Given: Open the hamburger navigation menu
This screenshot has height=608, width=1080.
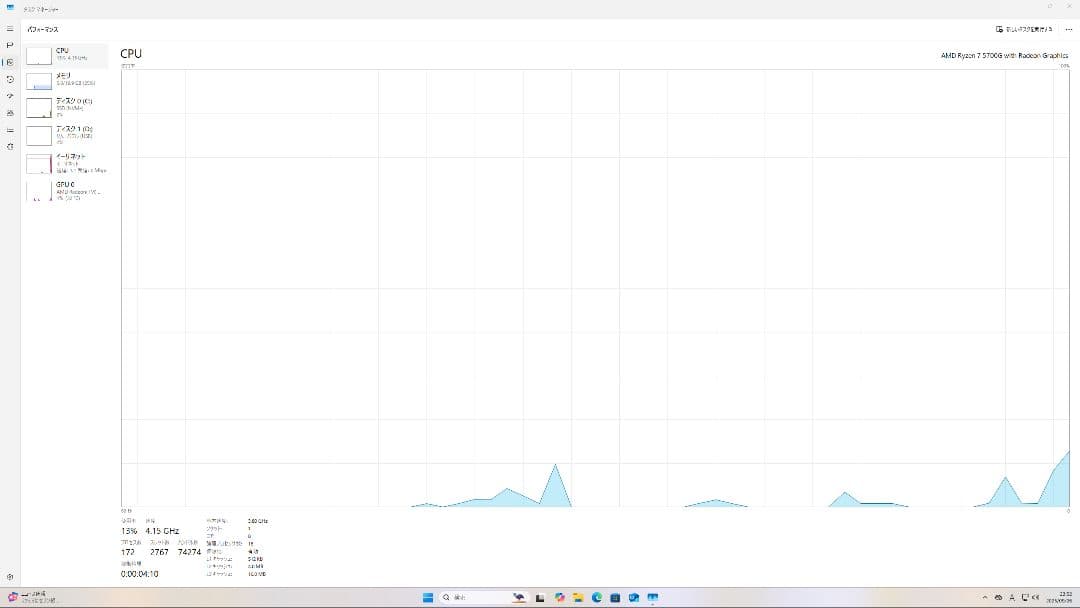Looking at the screenshot, I should pyautogui.click(x=10, y=29).
